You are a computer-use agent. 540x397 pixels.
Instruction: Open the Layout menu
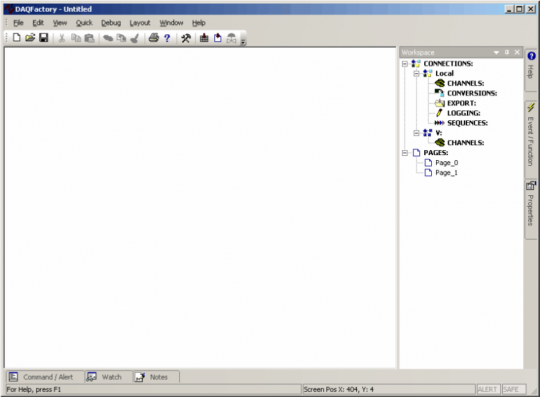[140, 23]
